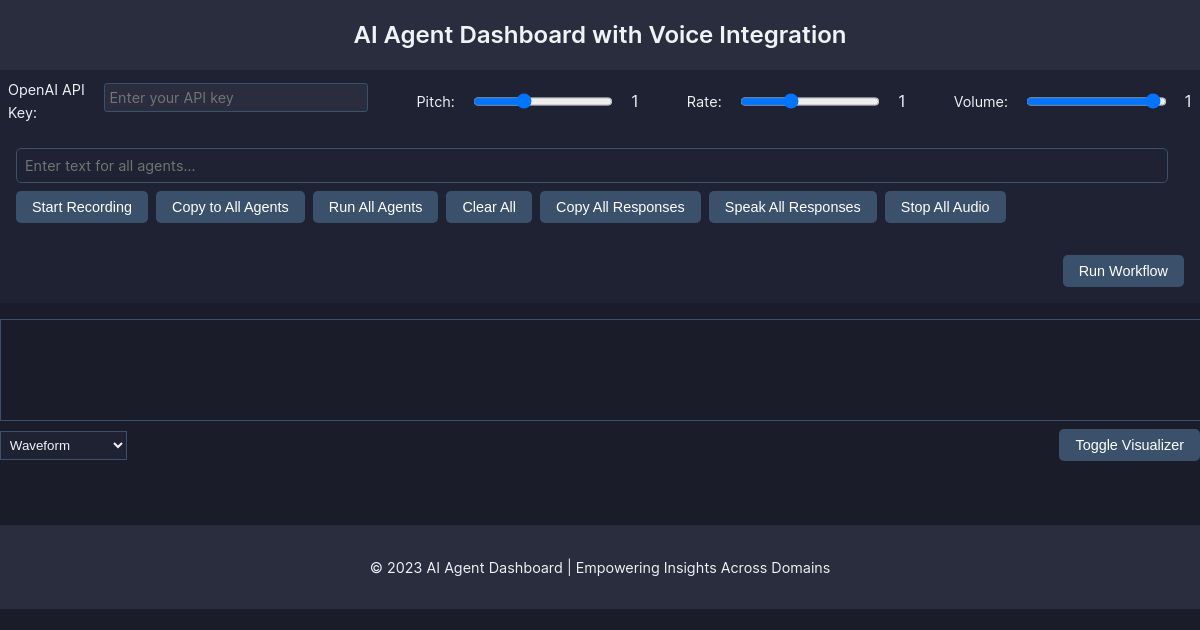The width and height of the screenshot is (1200, 630).
Task: Click the Pitch value label
Action: click(x=634, y=101)
